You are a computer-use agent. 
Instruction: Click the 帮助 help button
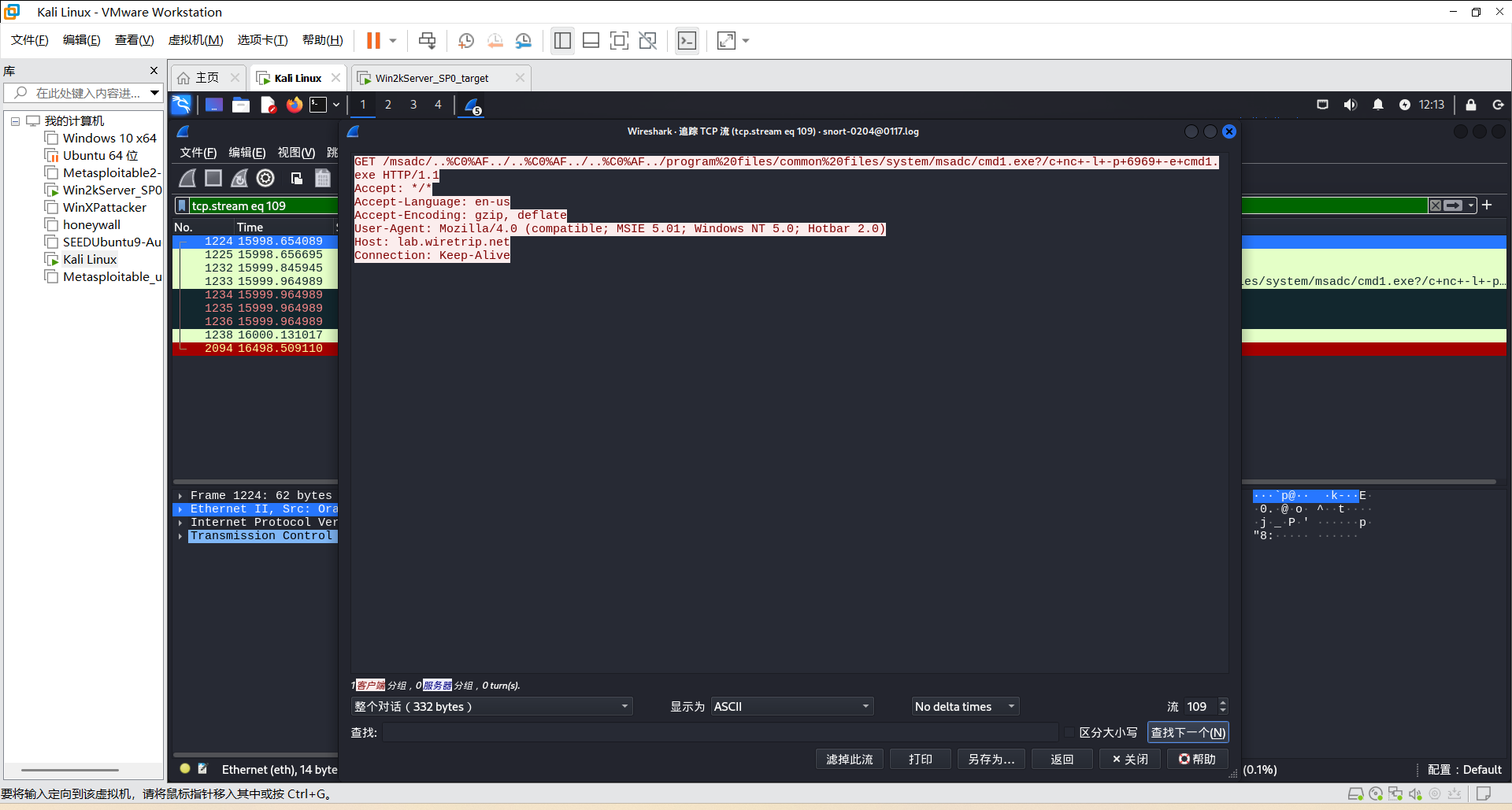tap(1198, 760)
